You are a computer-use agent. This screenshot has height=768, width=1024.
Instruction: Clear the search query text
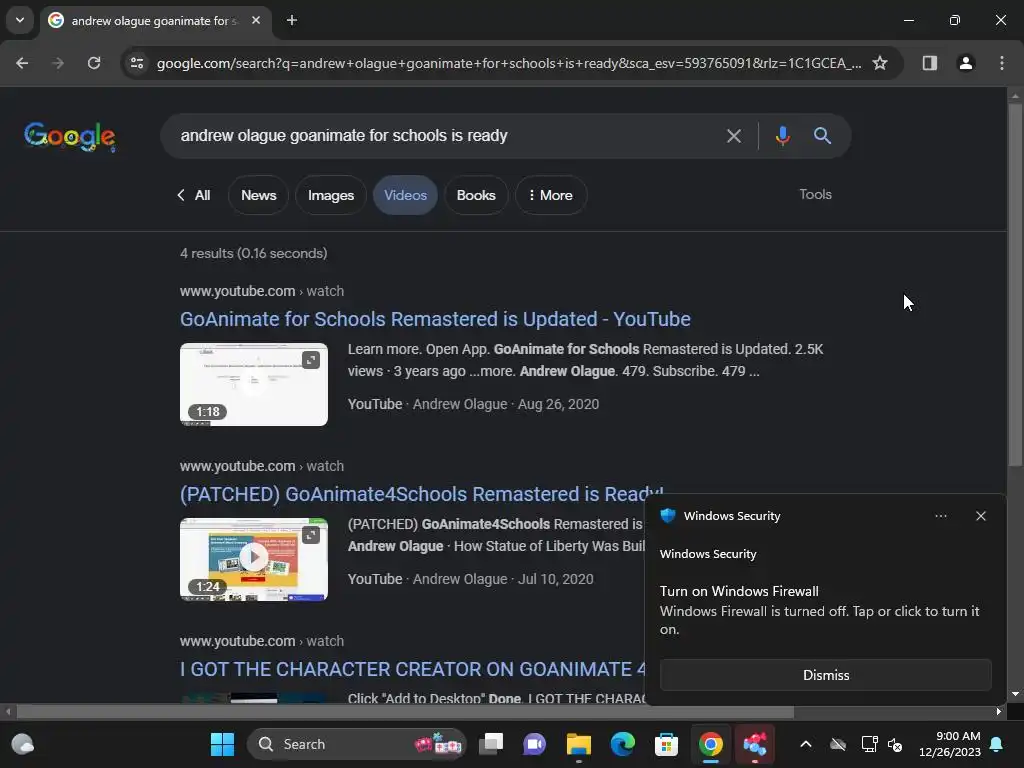click(x=733, y=136)
